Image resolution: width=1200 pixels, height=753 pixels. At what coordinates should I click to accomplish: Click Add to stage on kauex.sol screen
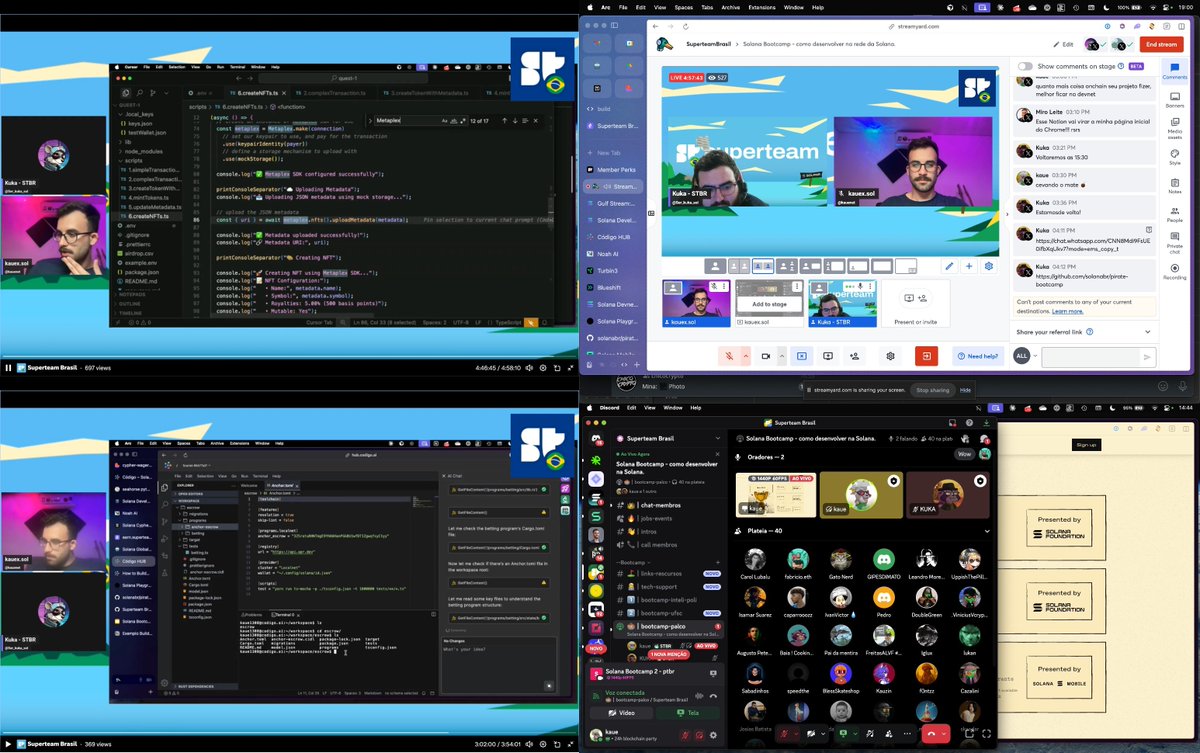(769, 304)
